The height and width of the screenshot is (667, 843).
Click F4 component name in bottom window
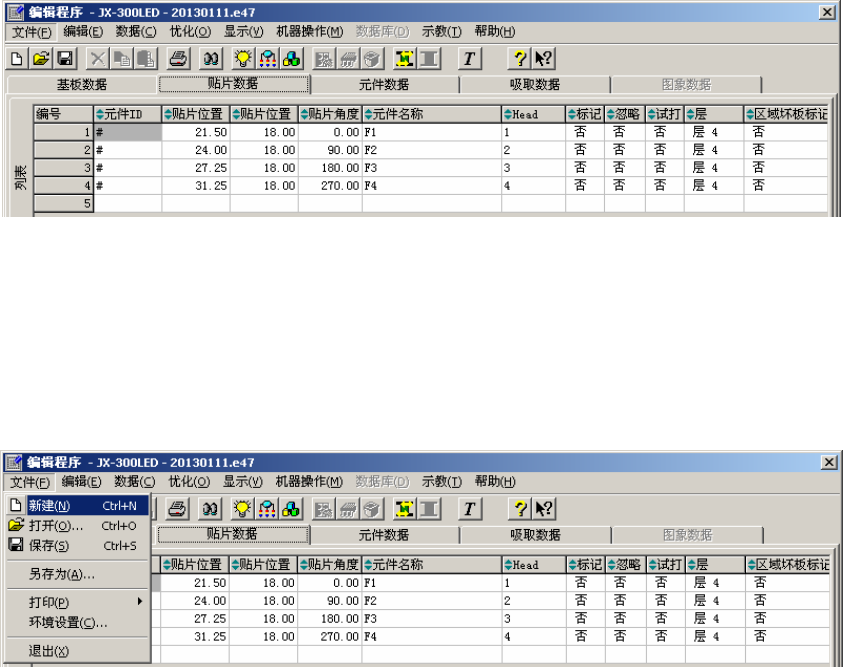(x=432, y=636)
